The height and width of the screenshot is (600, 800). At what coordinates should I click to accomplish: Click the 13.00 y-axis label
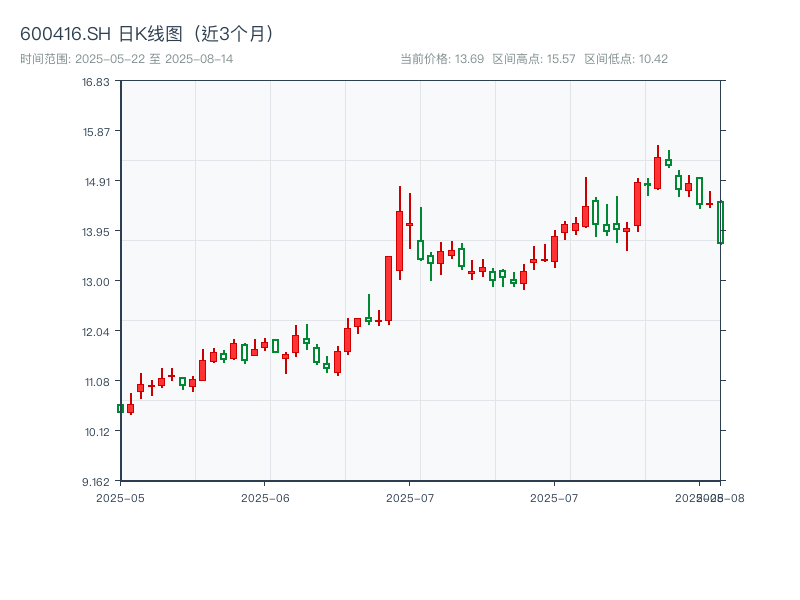(x=96, y=282)
